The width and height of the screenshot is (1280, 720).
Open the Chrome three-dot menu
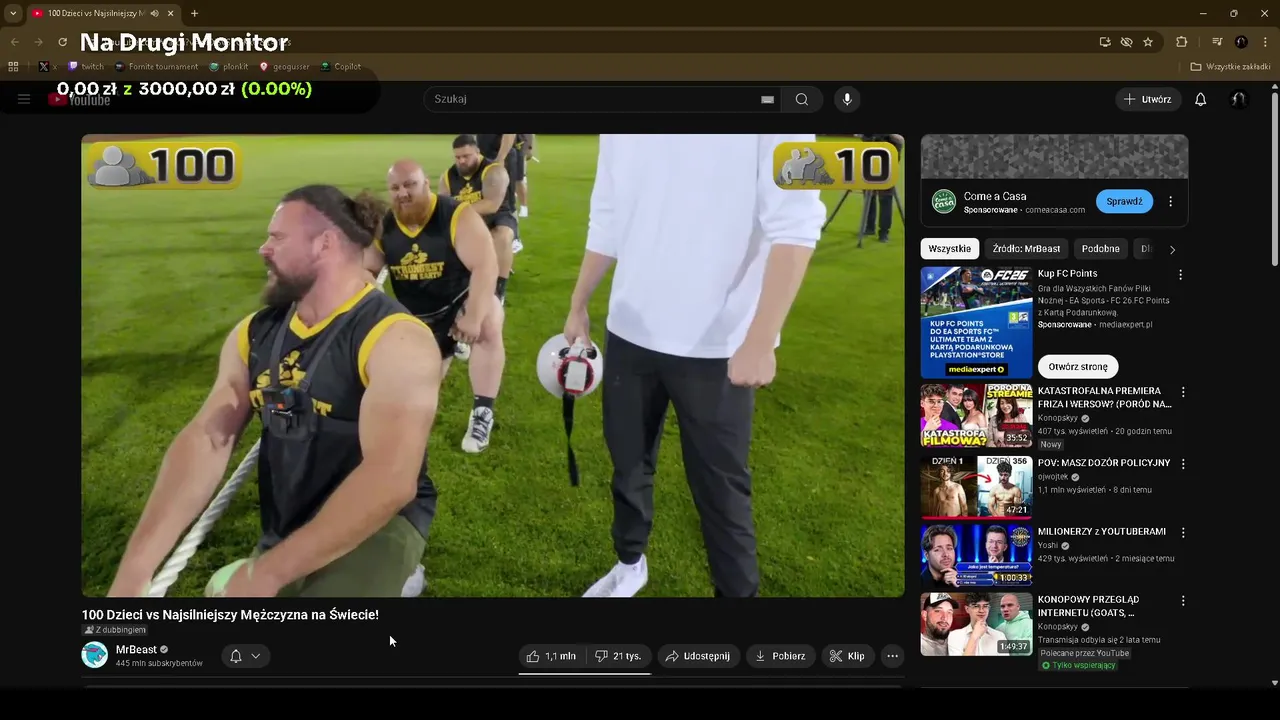pyautogui.click(x=1264, y=42)
